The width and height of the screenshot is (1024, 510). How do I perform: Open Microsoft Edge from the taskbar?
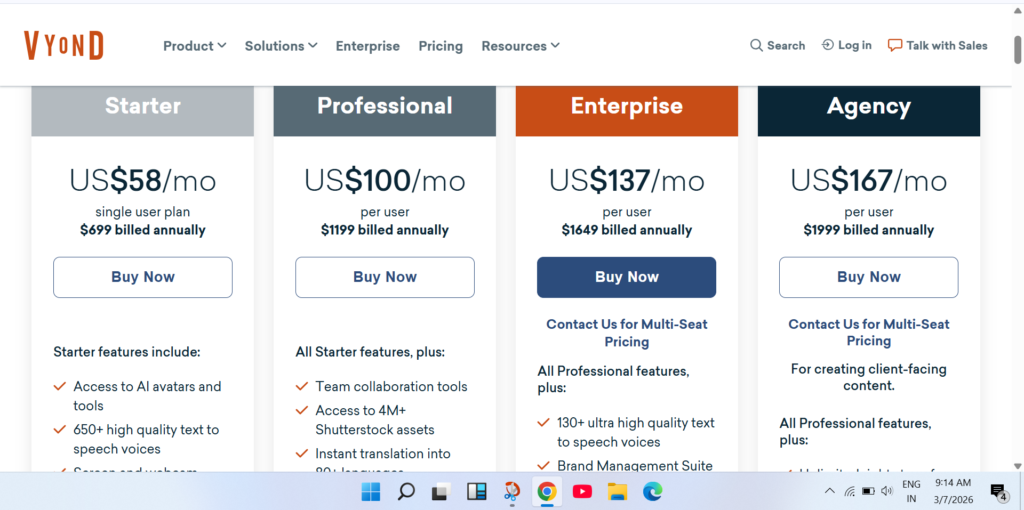pyautogui.click(x=652, y=491)
